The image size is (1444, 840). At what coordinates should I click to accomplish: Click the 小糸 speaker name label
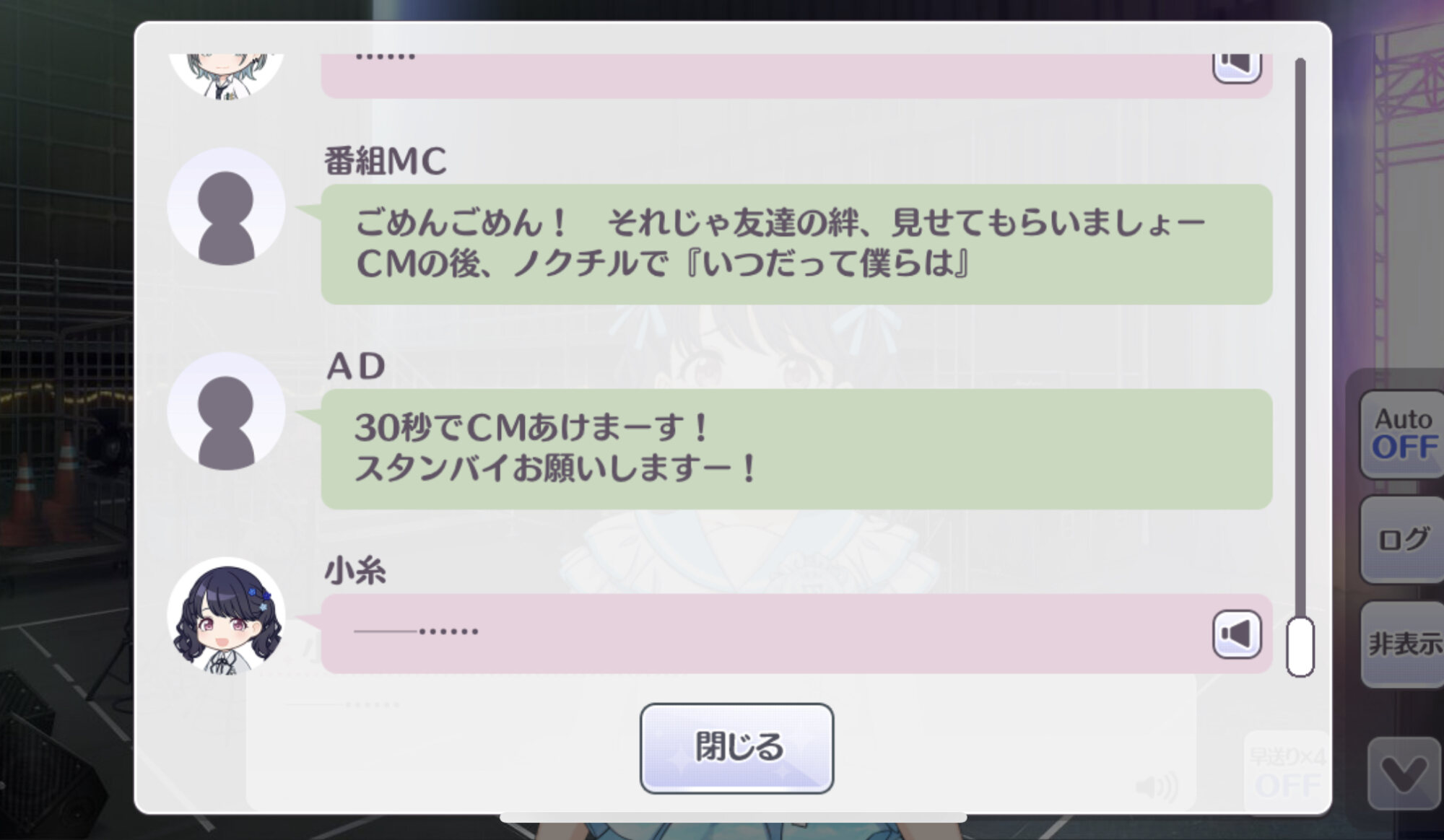[x=355, y=570]
